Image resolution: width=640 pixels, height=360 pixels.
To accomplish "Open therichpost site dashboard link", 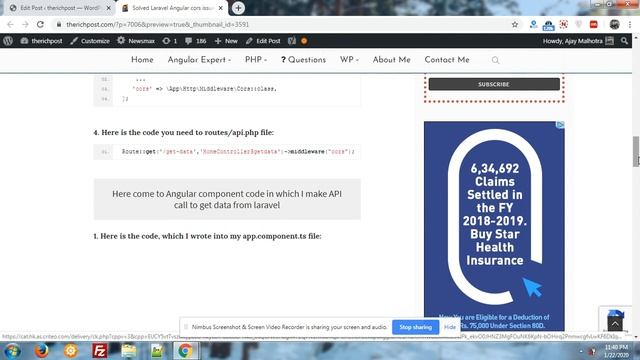I will 42,41.
